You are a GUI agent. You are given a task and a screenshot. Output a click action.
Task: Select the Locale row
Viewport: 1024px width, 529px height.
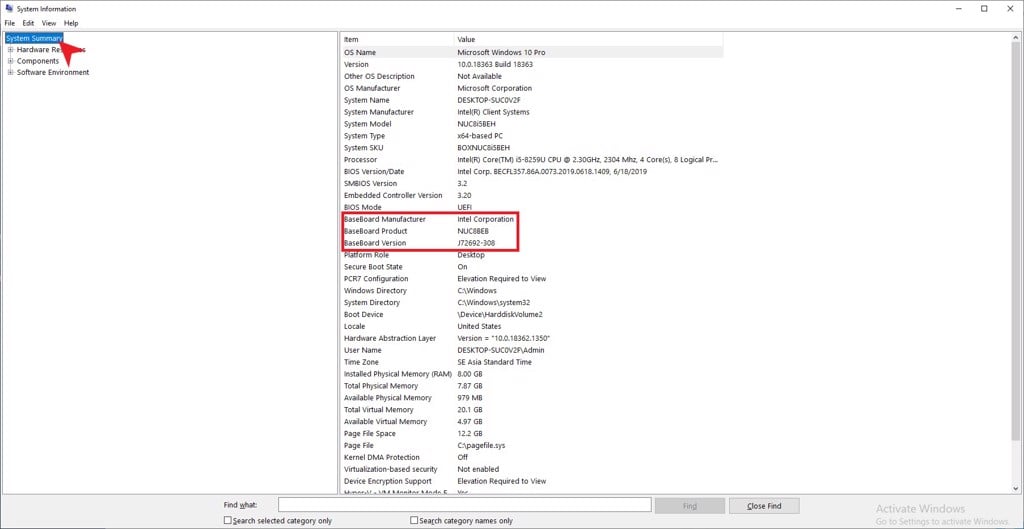coord(532,326)
